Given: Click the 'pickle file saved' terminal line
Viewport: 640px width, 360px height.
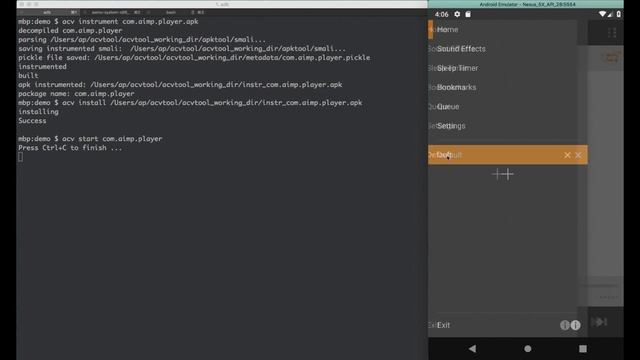Looking at the screenshot, I should (x=194, y=58).
